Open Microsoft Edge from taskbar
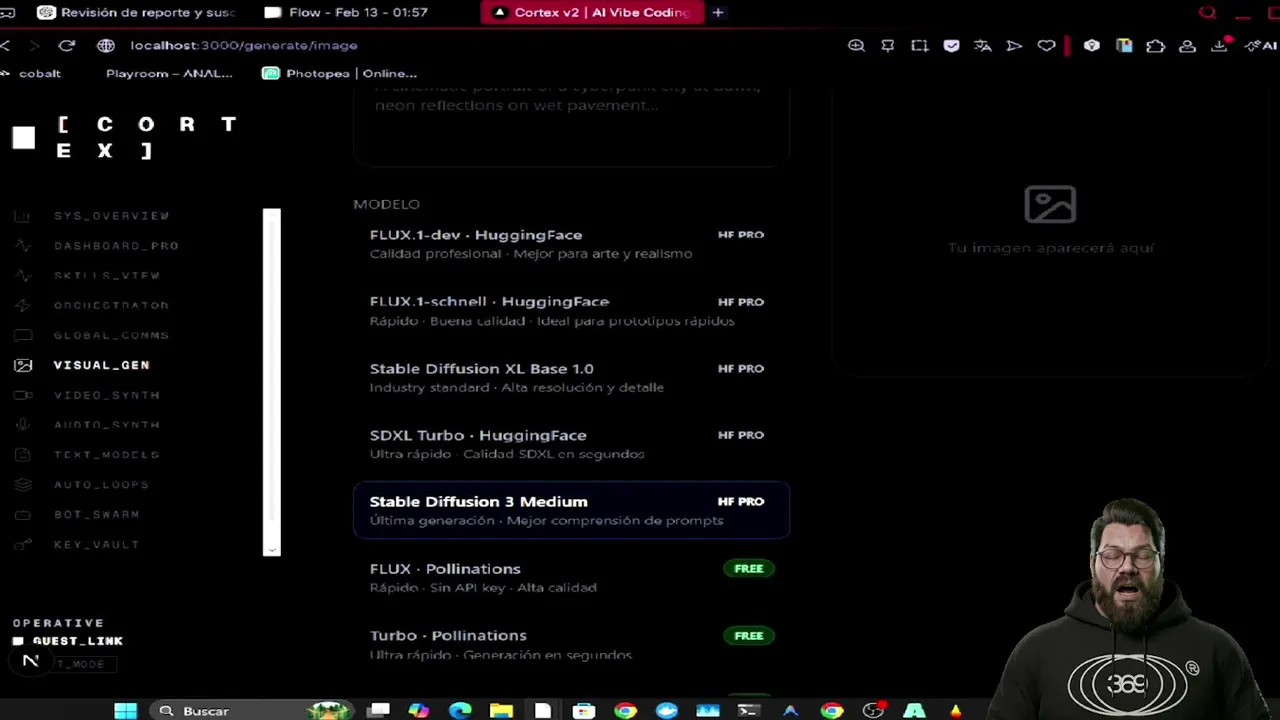The height and width of the screenshot is (720, 1280). (x=460, y=711)
